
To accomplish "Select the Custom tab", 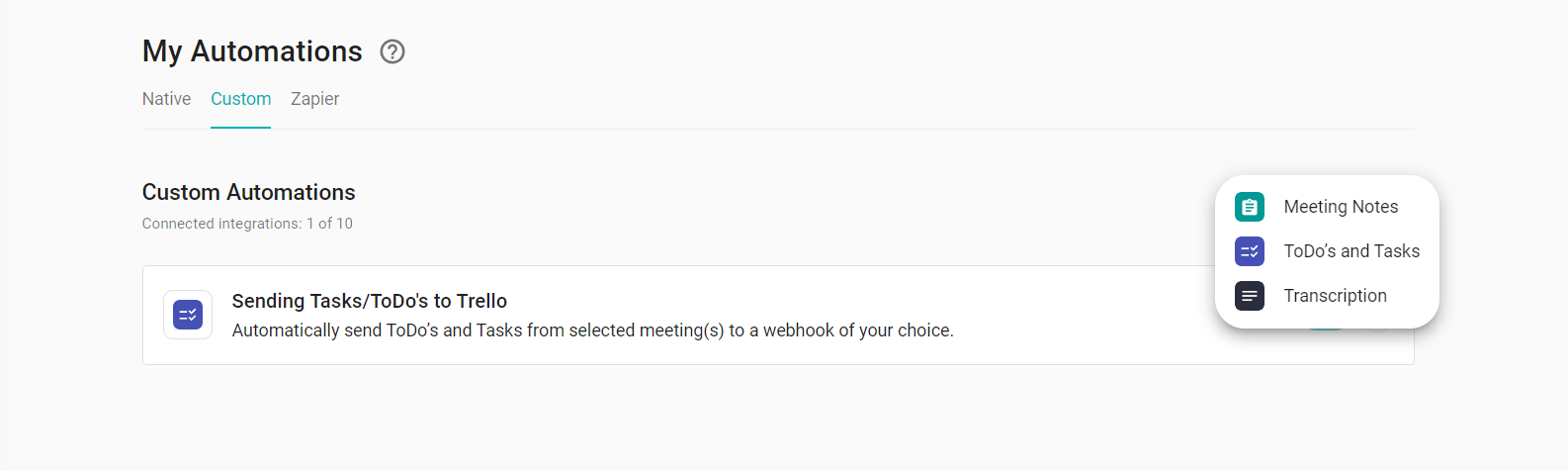I will 240,99.
